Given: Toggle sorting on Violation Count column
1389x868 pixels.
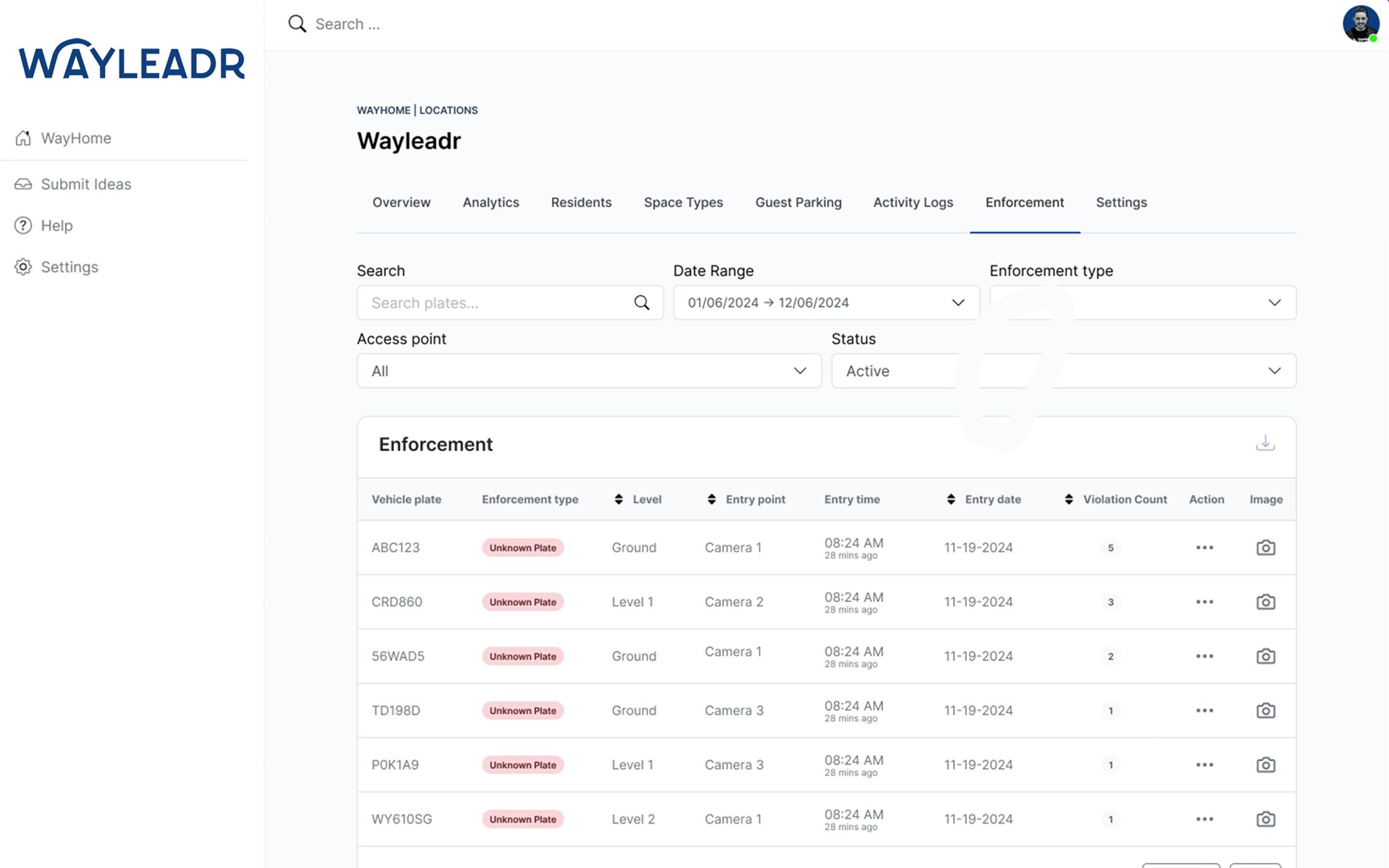Looking at the screenshot, I should (x=1069, y=499).
